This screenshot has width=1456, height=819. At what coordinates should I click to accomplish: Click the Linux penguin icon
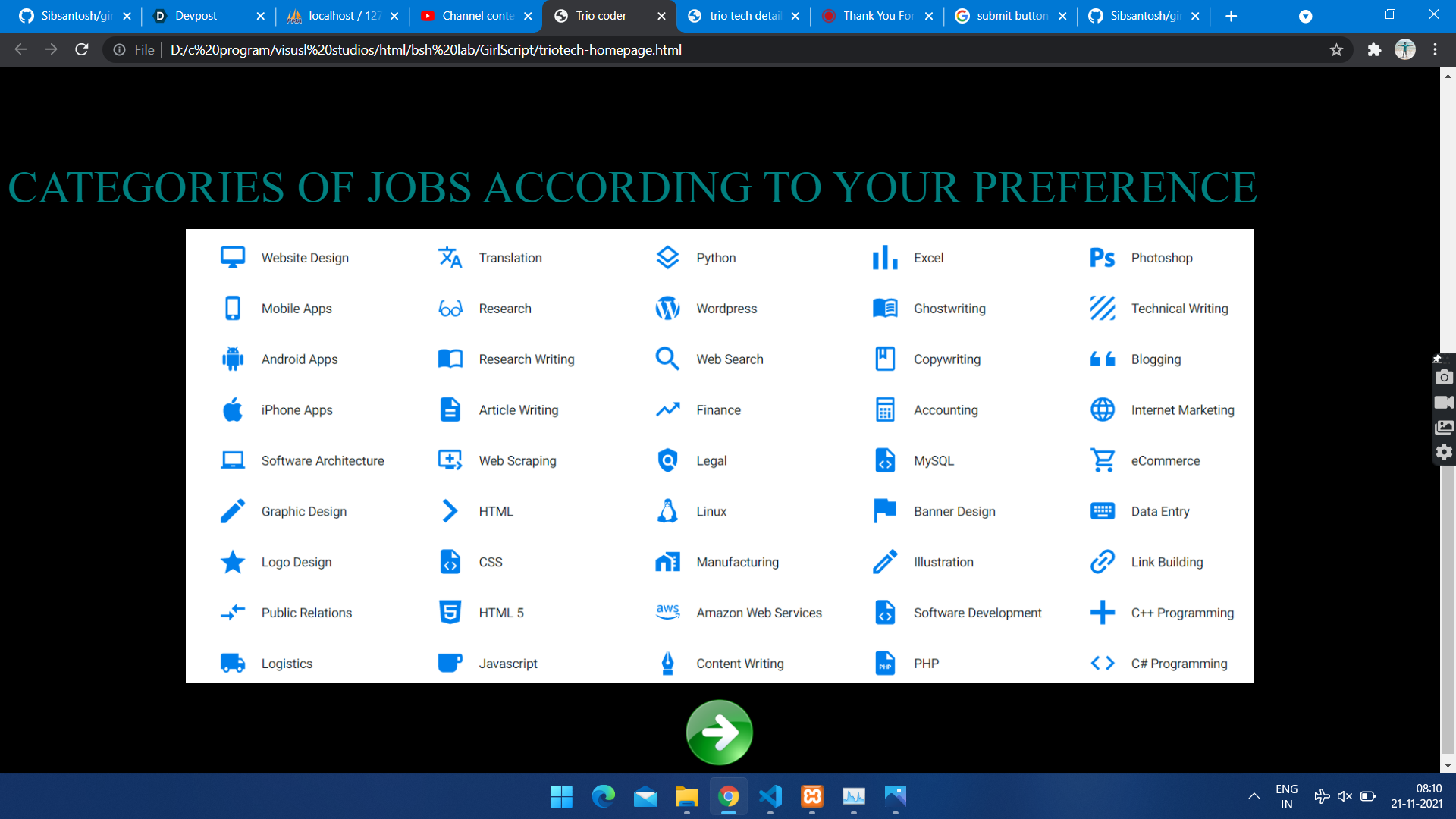pos(667,511)
